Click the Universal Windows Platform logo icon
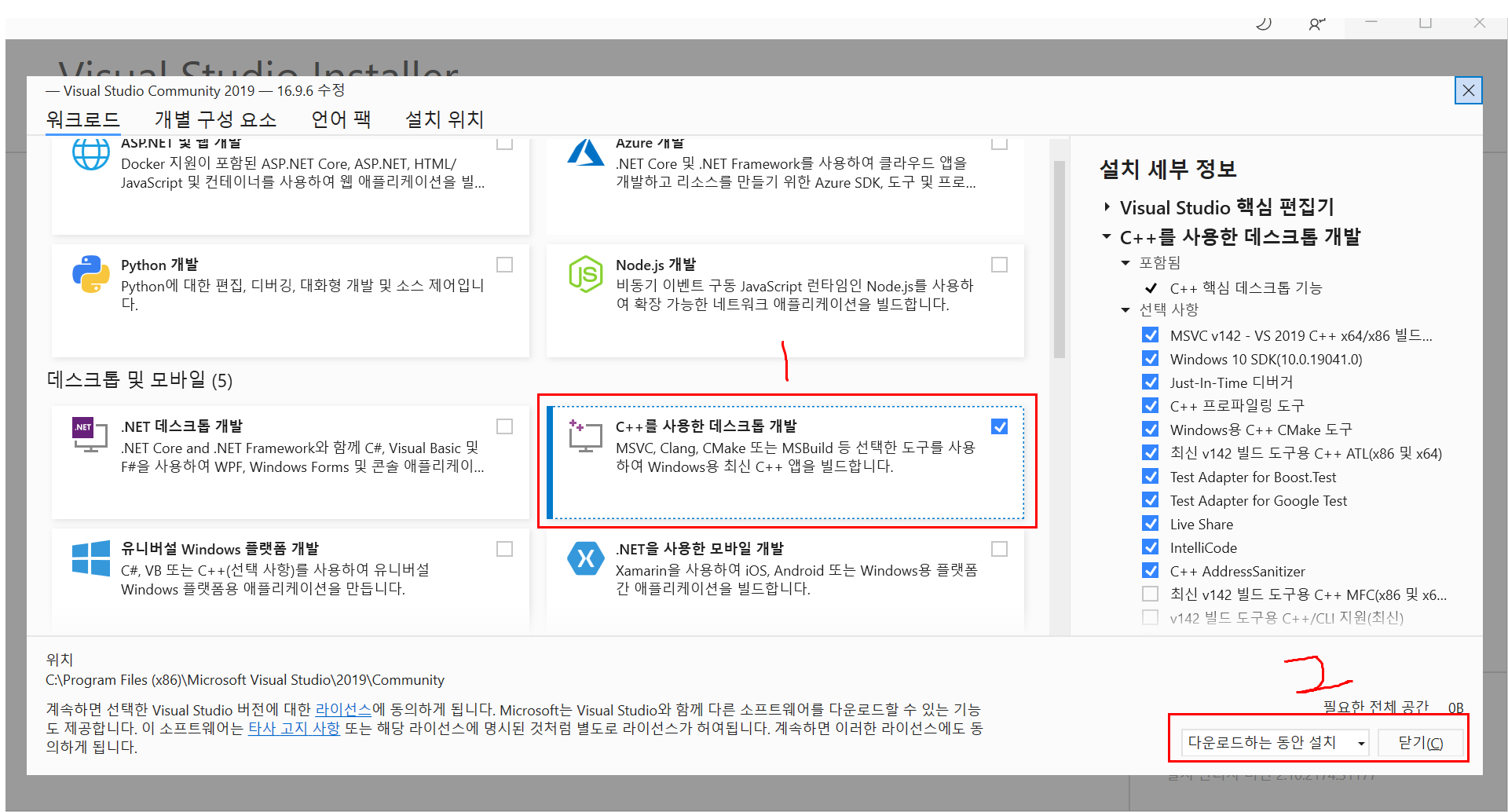1508x812 pixels. [x=91, y=558]
